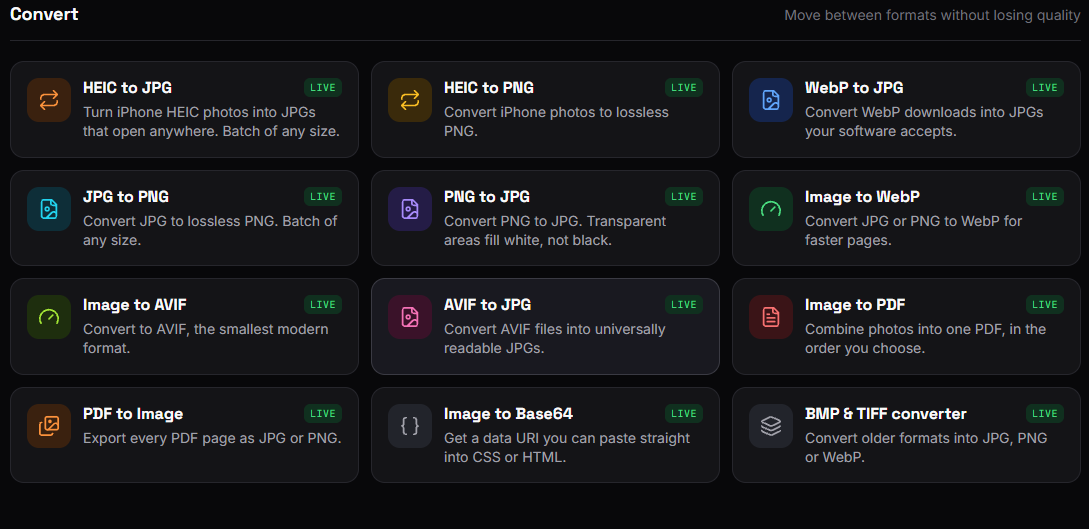Click the LIVE badge on Image to WebP
This screenshot has height=529, width=1089.
pos(1045,196)
